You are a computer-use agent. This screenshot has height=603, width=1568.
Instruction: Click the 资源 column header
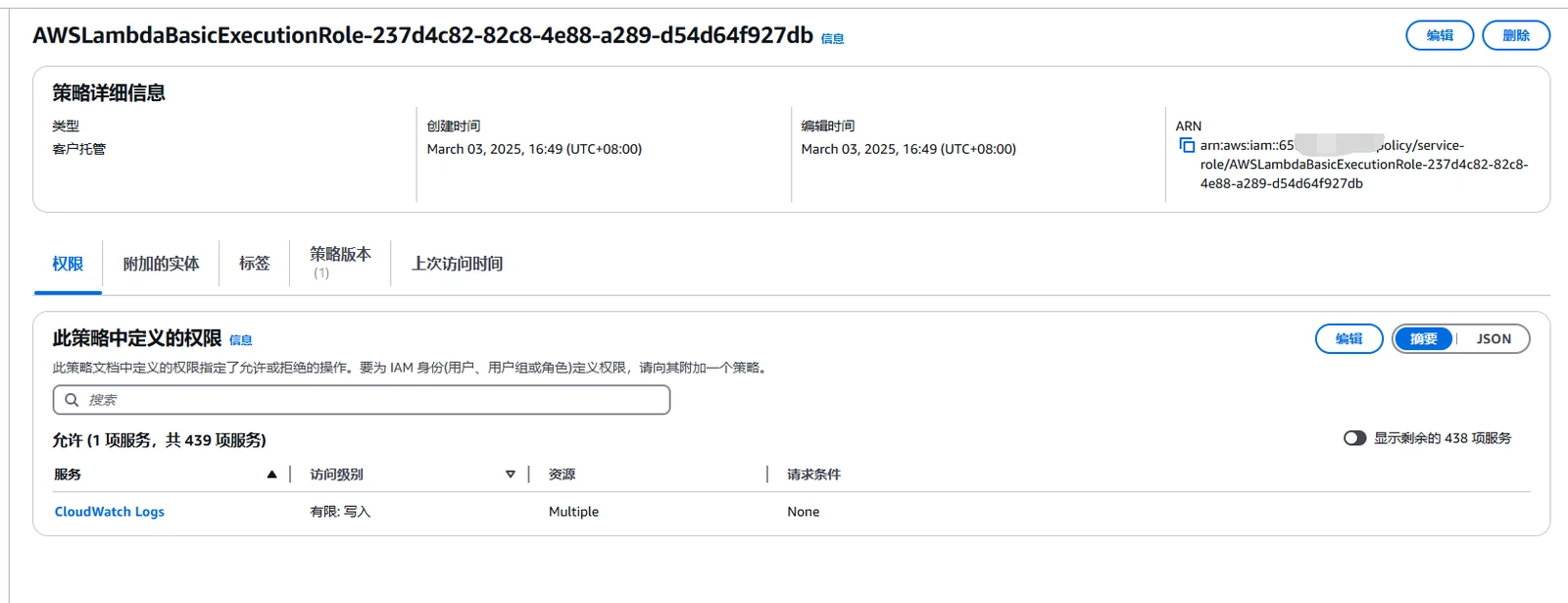[563, 475]
